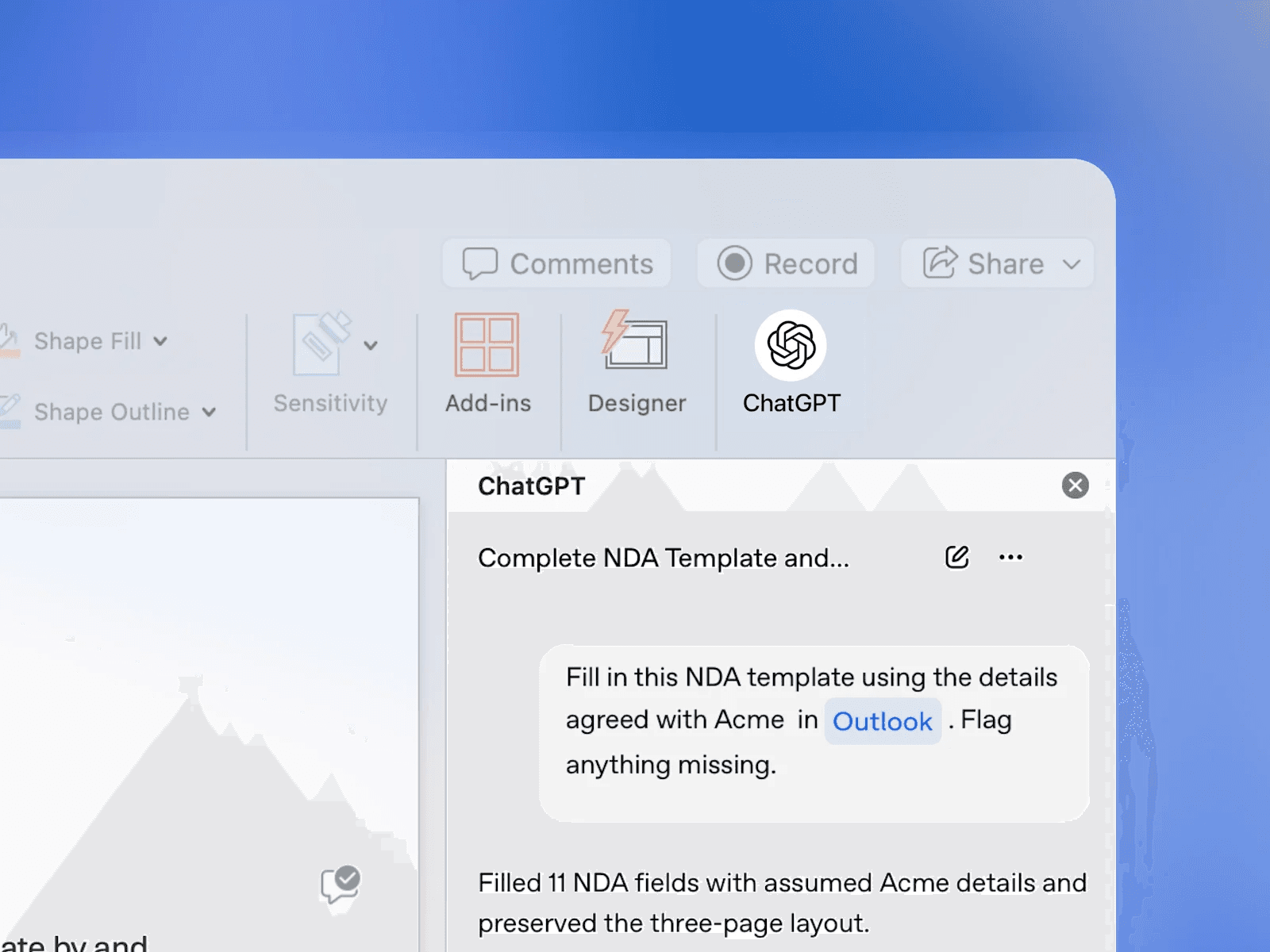1270x952 pixels.
Task: Open the Comments pane
Action: pyautogui.click(x=557, y=263)
